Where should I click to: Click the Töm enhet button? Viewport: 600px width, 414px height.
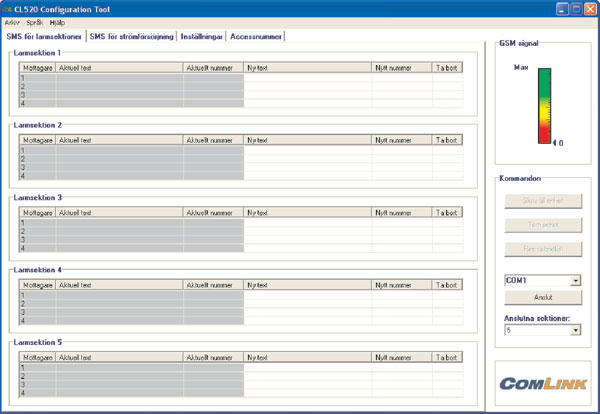pos(543,223)
